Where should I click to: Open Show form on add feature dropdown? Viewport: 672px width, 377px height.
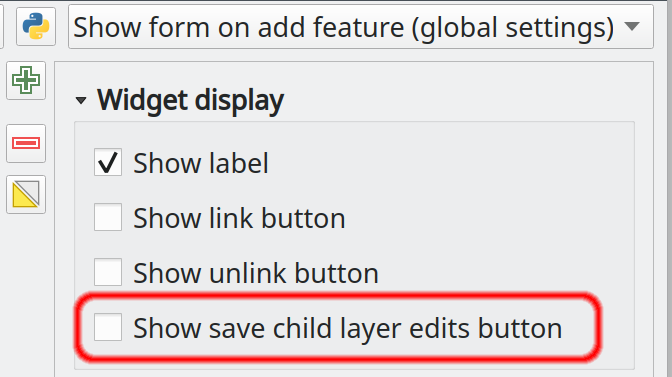(x=361, y=27)
